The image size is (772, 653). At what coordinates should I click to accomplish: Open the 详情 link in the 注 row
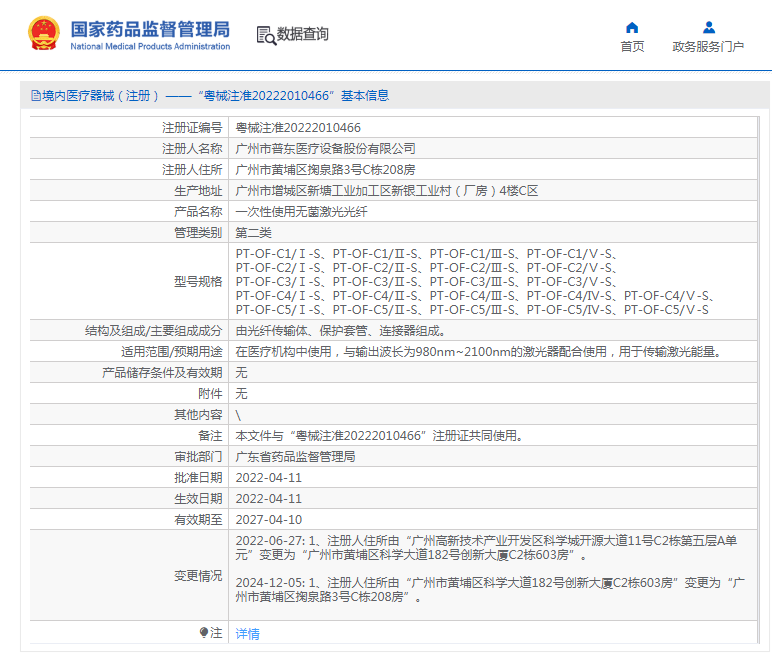tap(247, 633)
